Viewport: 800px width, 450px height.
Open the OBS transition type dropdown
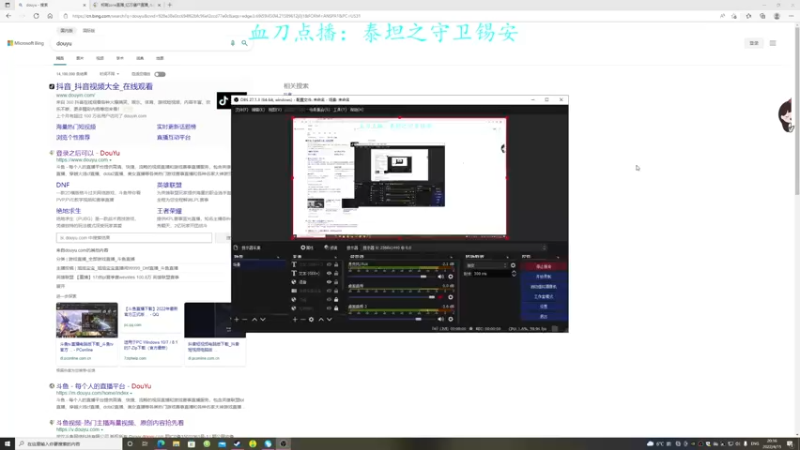click(x=487, y=265)
